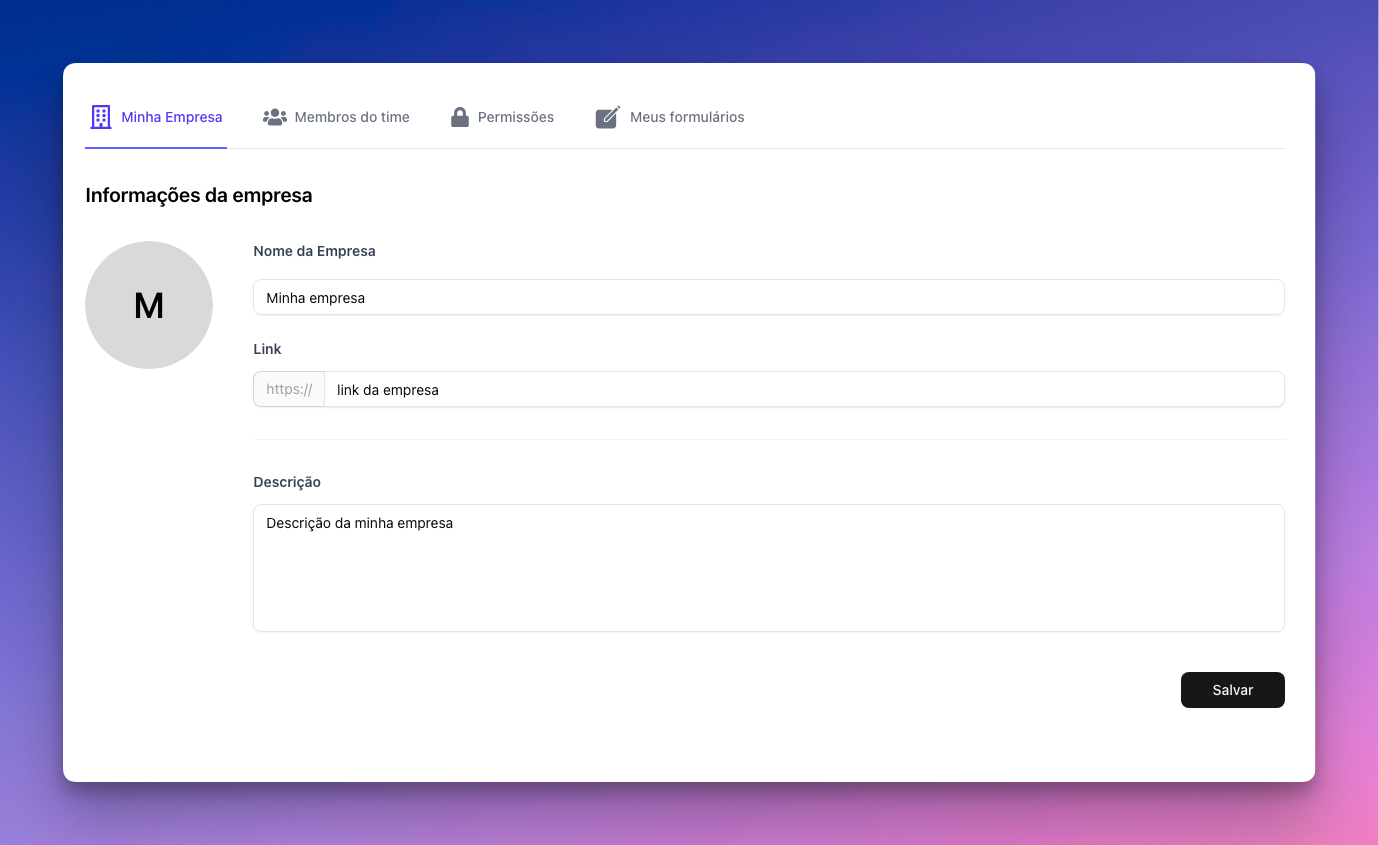Click the building icon for Minha Empresa
Screen dimensions: 1379x845
point(101,117)
